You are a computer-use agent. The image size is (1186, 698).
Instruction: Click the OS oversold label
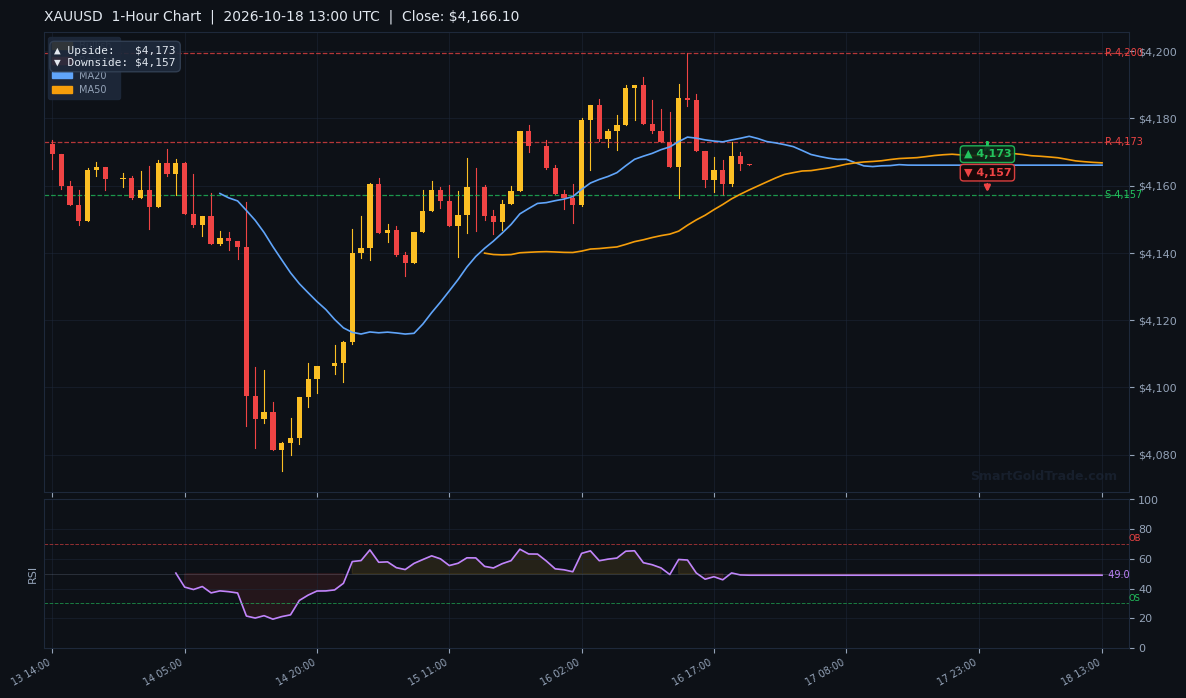point(1135,598)
